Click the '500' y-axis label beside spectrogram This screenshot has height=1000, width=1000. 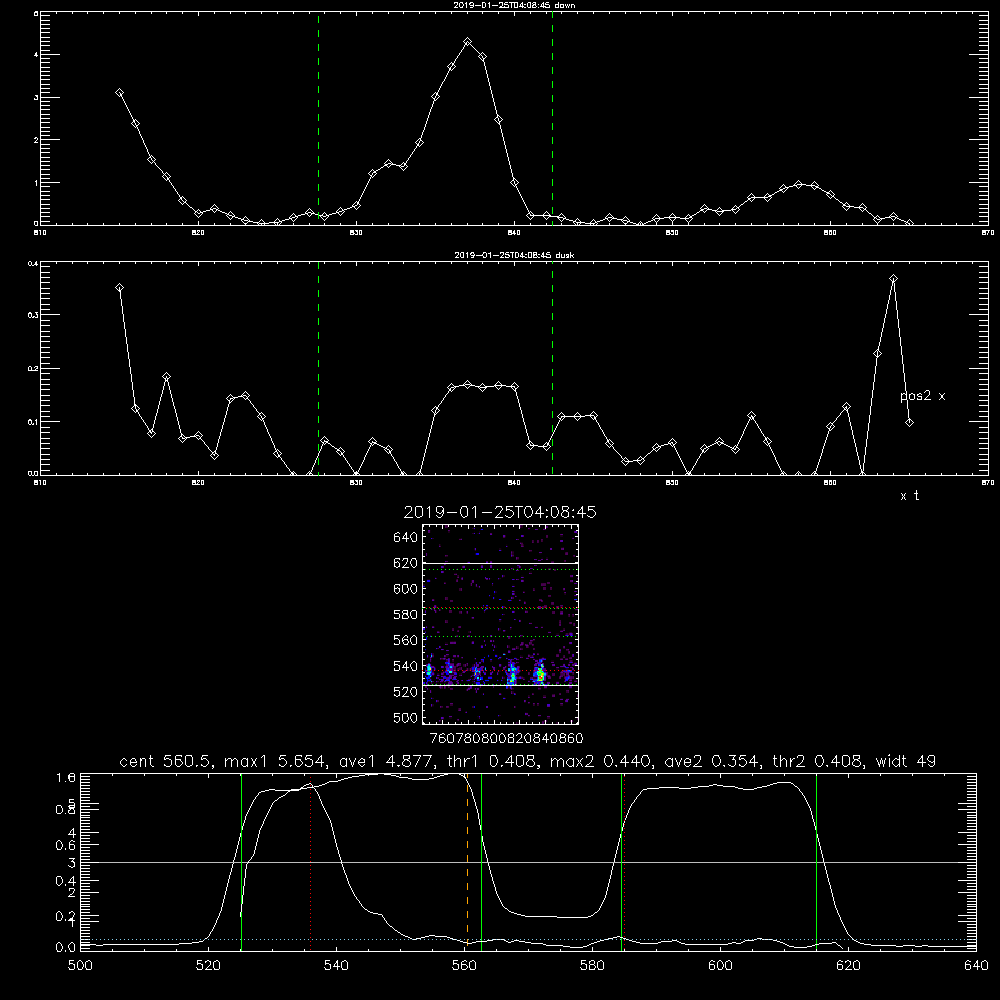point(406,717)
